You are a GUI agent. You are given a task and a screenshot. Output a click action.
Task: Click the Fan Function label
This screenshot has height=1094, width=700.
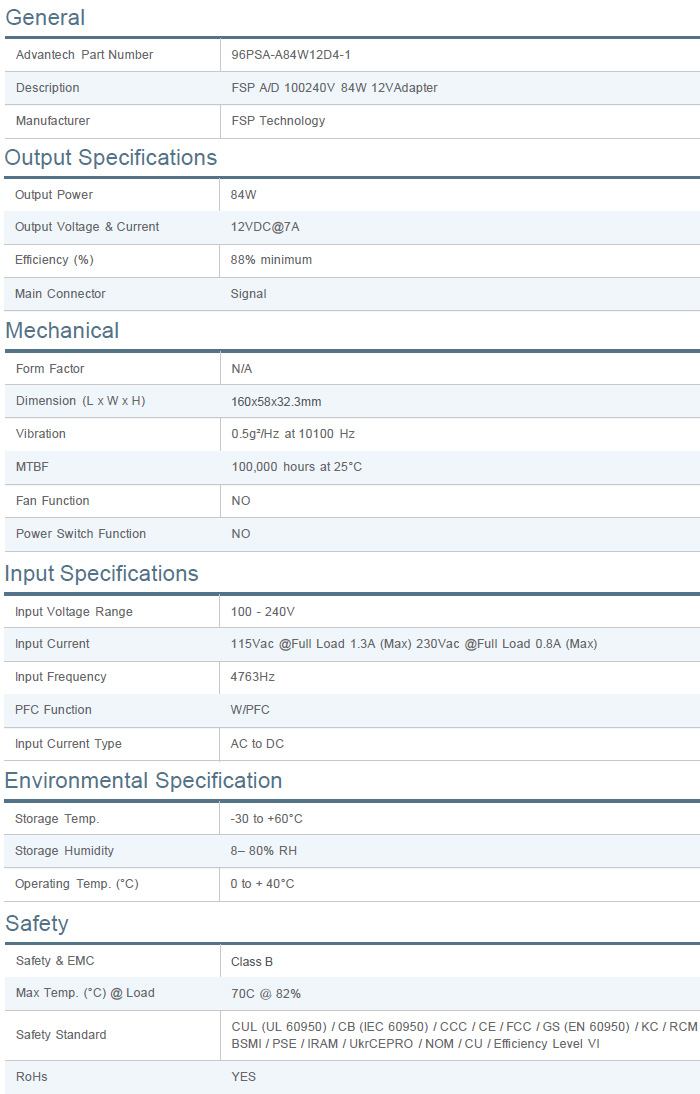(52, 501)
